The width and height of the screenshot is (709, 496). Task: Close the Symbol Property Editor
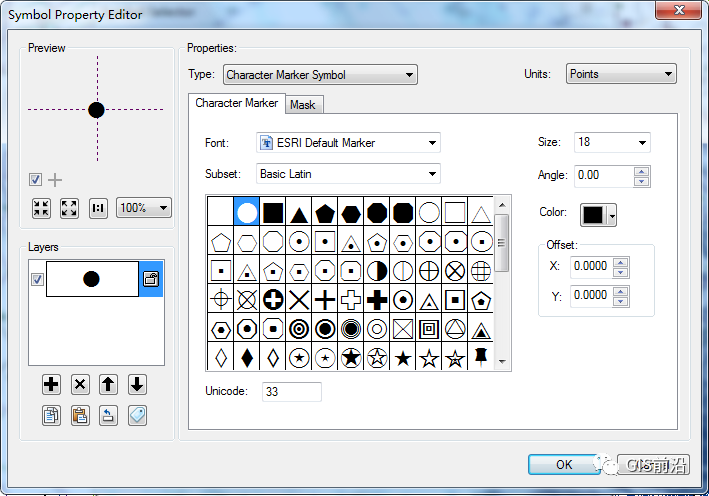click(x=678, y=10)
